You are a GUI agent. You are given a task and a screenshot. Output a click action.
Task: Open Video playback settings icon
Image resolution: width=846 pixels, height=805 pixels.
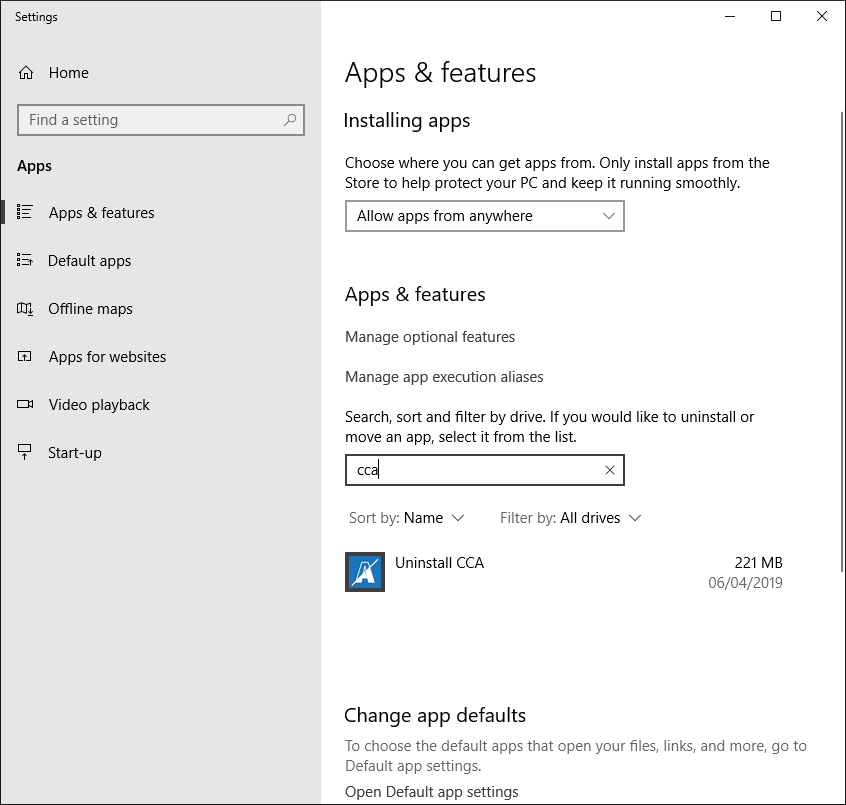(x=27, y=405)
